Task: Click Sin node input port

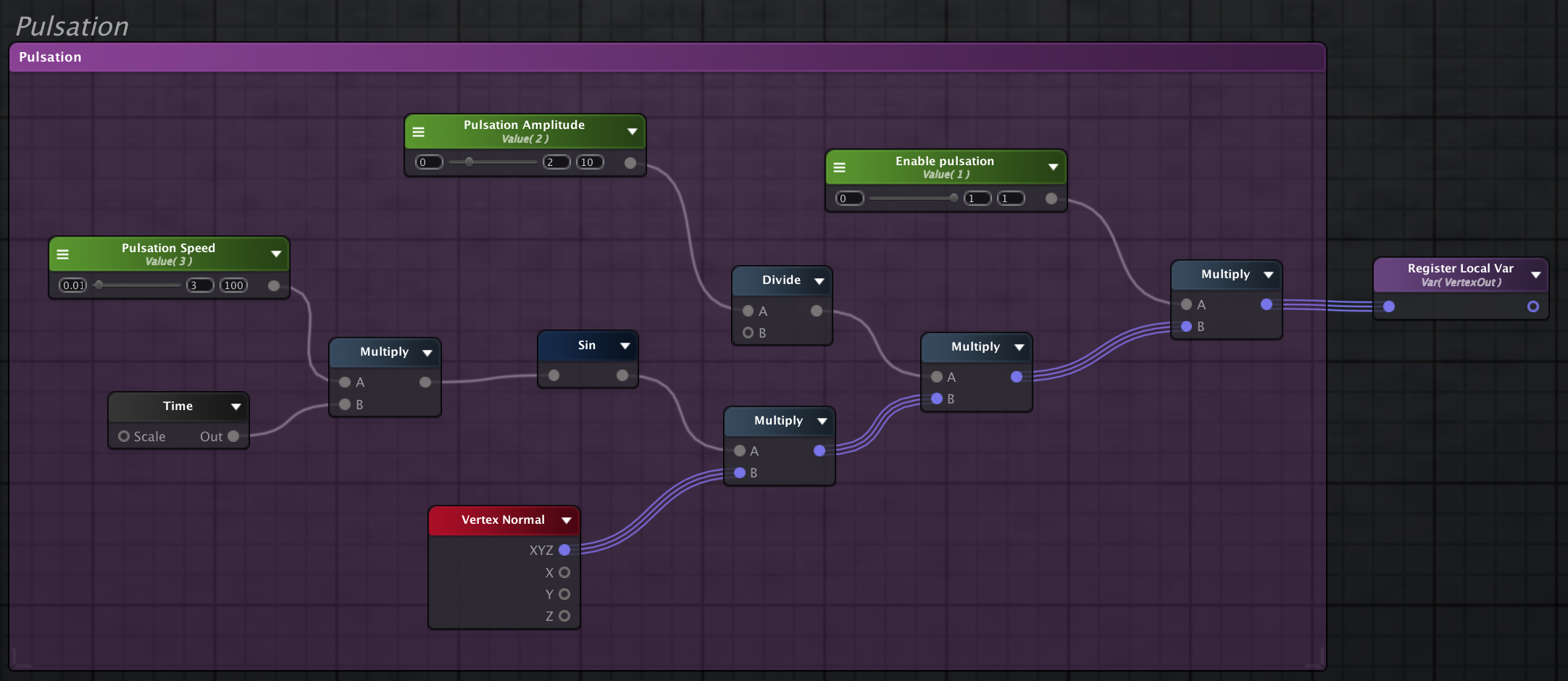Action: tap(554, 375)
